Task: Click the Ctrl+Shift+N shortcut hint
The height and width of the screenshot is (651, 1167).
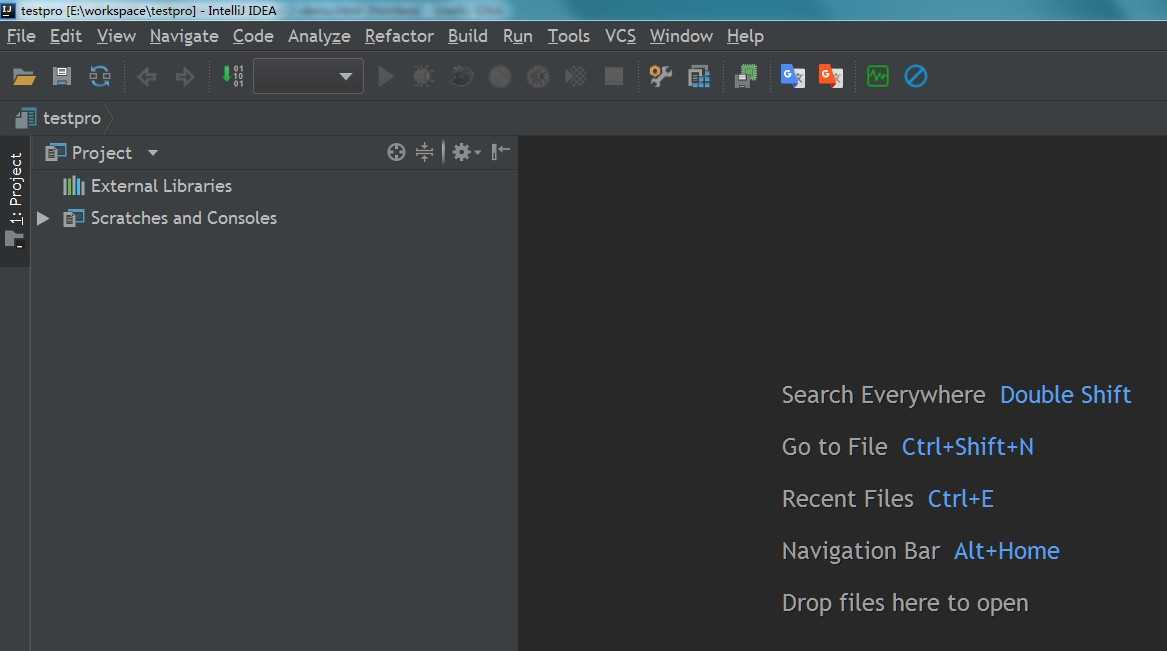Action: coord(968,446)
